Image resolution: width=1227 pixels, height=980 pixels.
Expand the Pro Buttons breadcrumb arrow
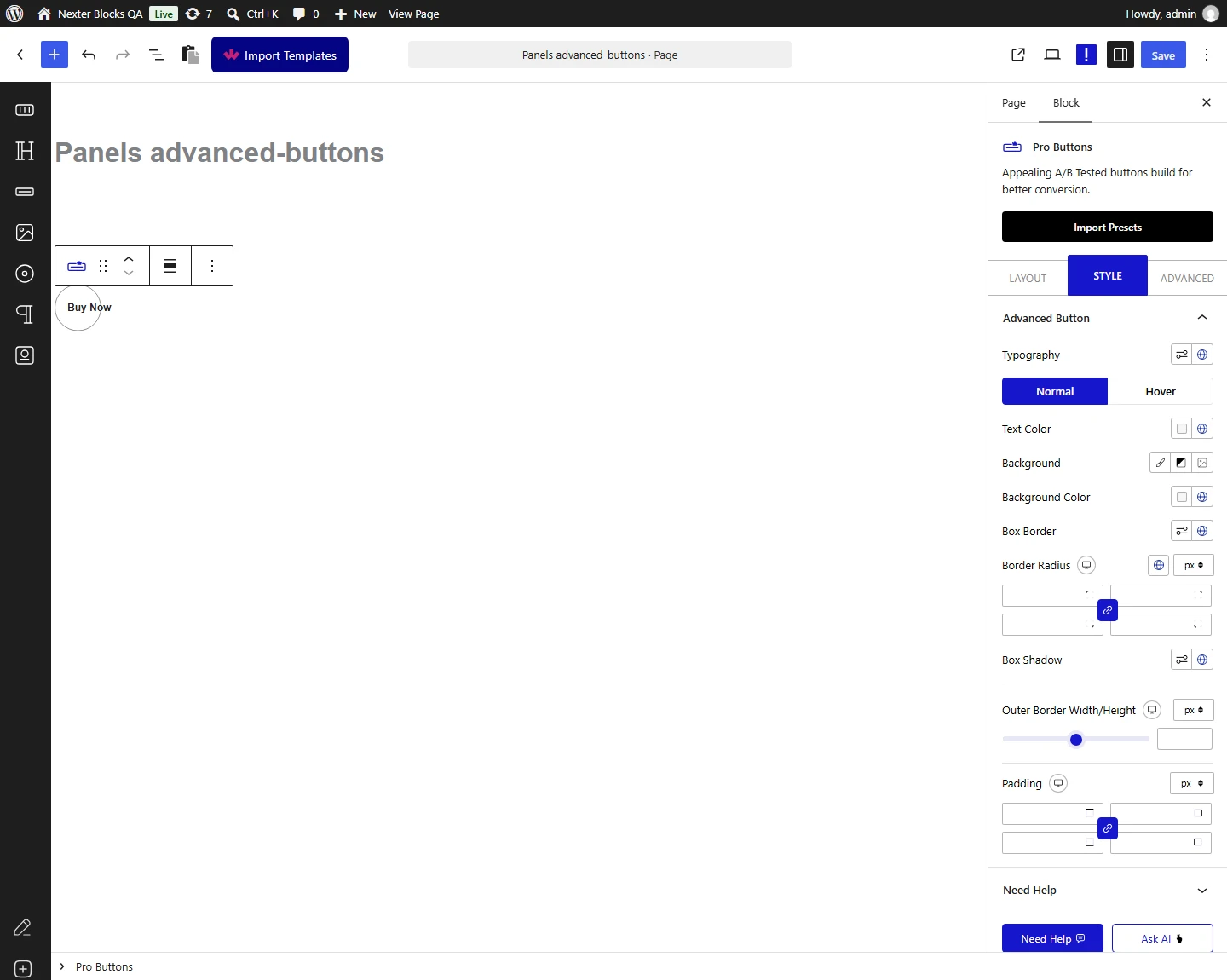pyautogui.click(x=62, y=966)
